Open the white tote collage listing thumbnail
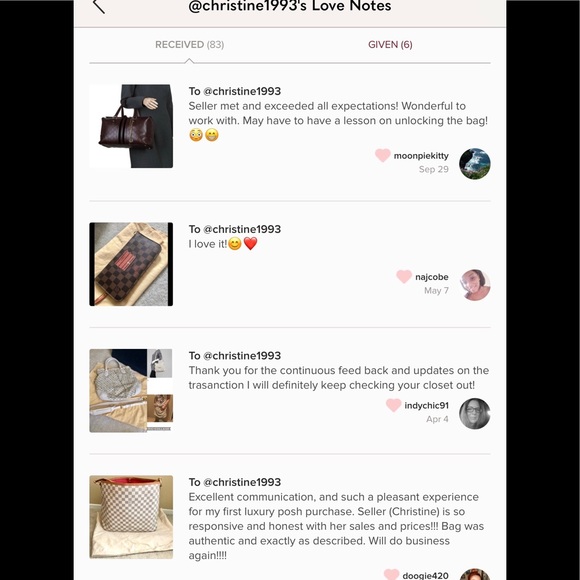The height and width of the screenshot is (580, 580). [x=131, y=391]
